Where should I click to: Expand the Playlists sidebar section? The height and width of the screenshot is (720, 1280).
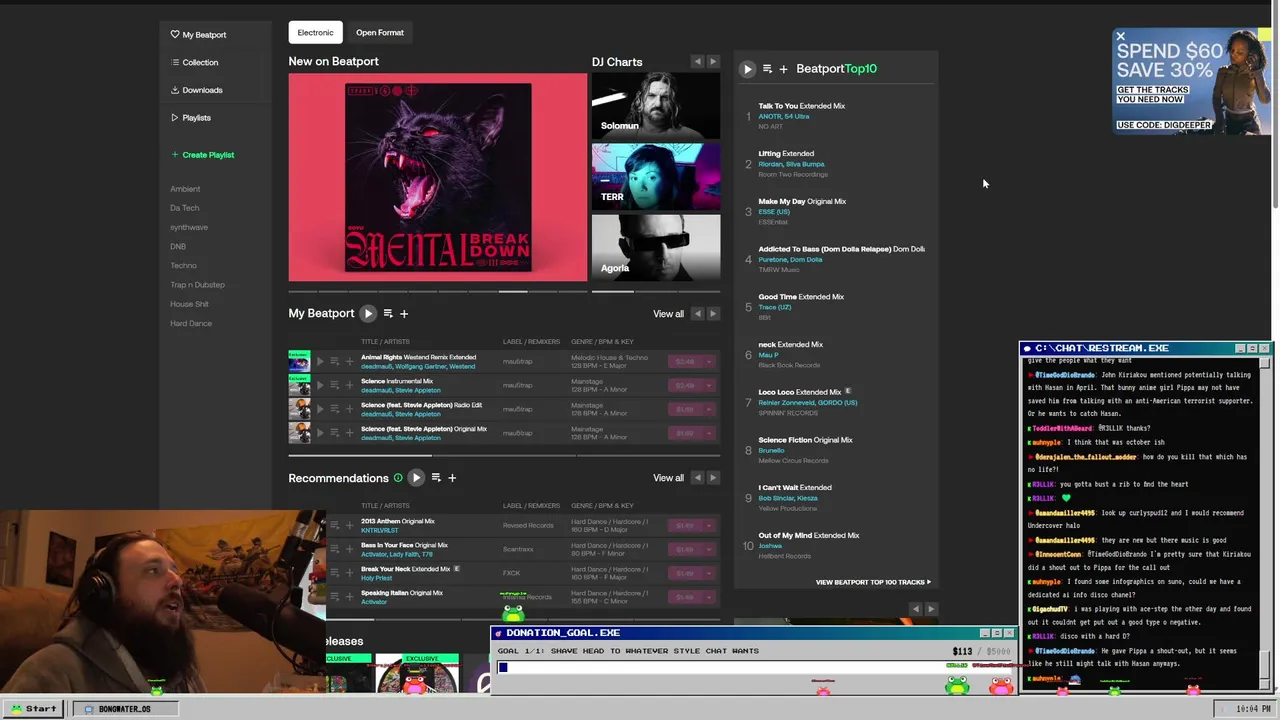(x=191, y=118)
